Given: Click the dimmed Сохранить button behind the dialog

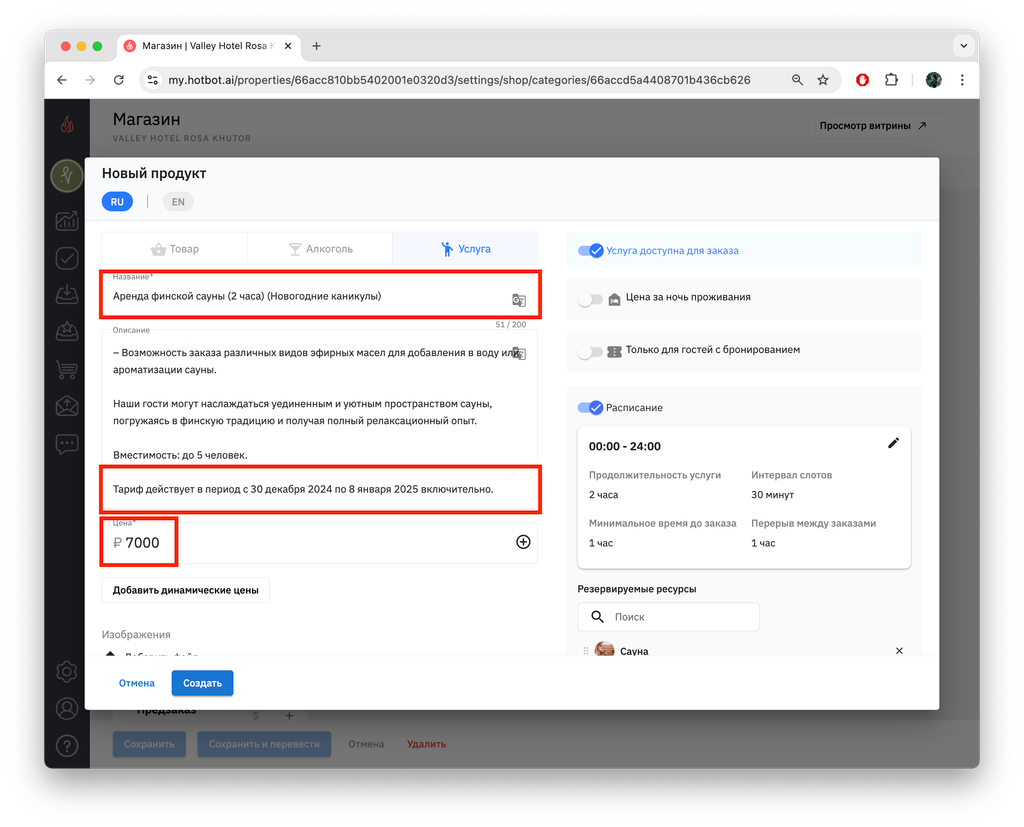Looking at the screenshot, I should coord(149,744).
